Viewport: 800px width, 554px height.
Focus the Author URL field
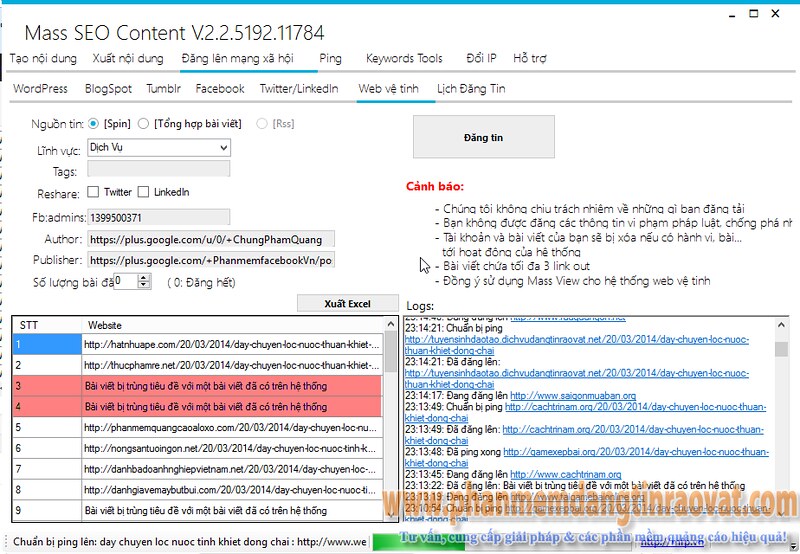[211, 239]
